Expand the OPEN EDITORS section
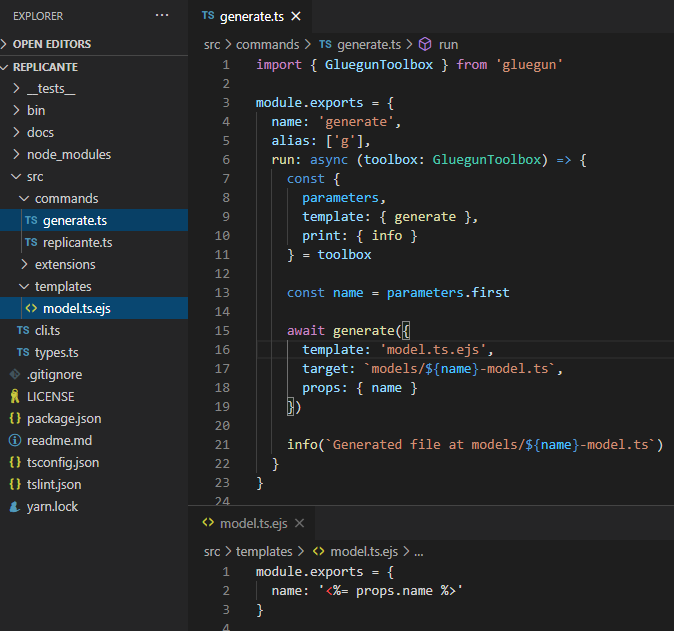Viewport: 674px width, 631px height. coord(51,44)
